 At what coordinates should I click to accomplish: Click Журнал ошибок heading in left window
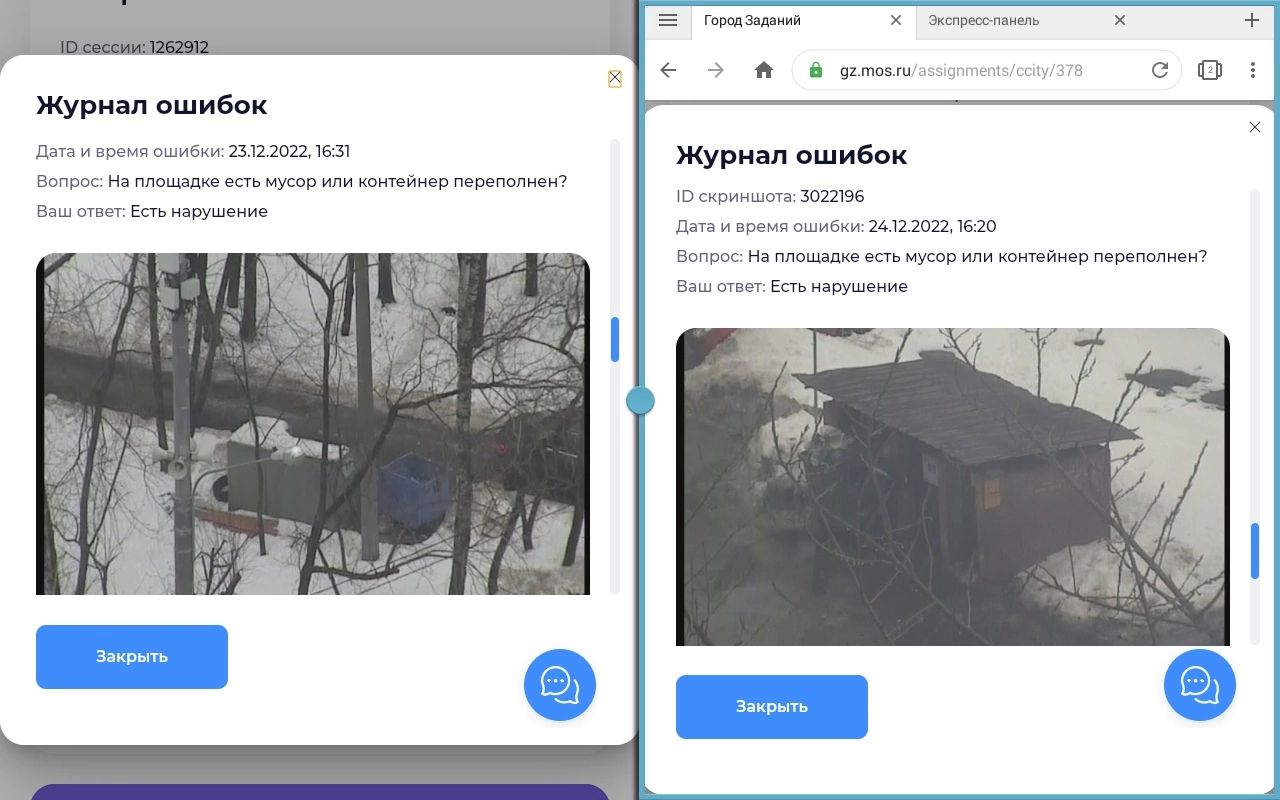(x=152, y=105)
